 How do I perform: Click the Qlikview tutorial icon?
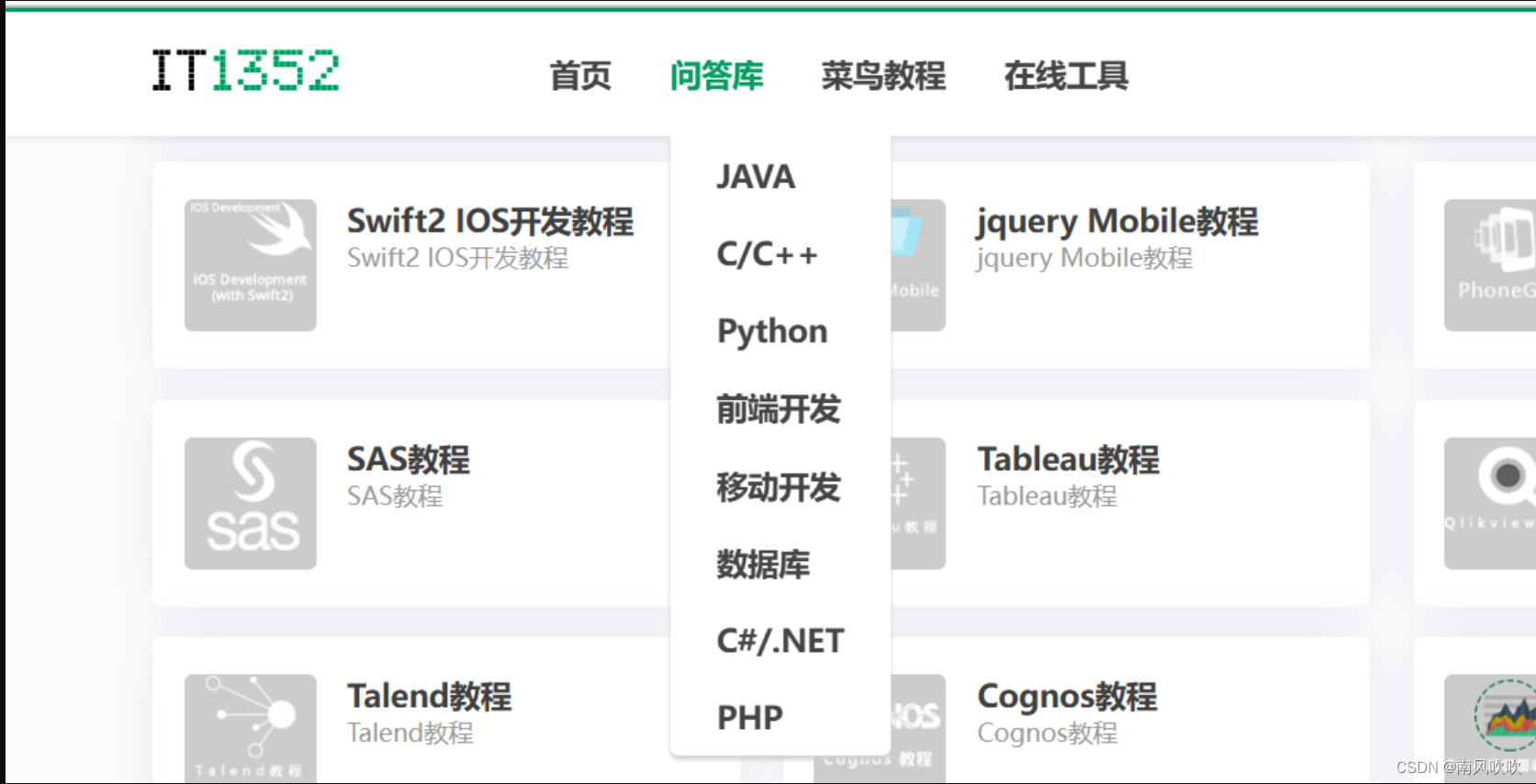tap(1490, 503)
